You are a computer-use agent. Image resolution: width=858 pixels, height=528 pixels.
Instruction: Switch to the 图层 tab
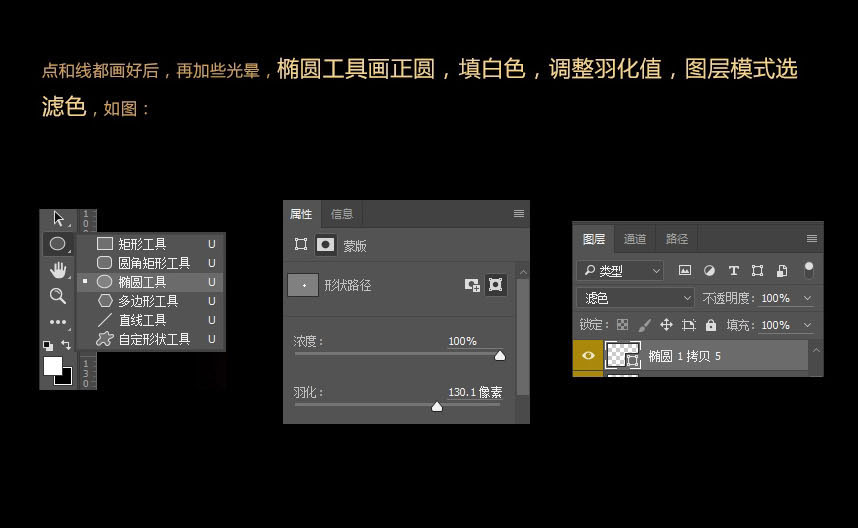click(594, 239)
